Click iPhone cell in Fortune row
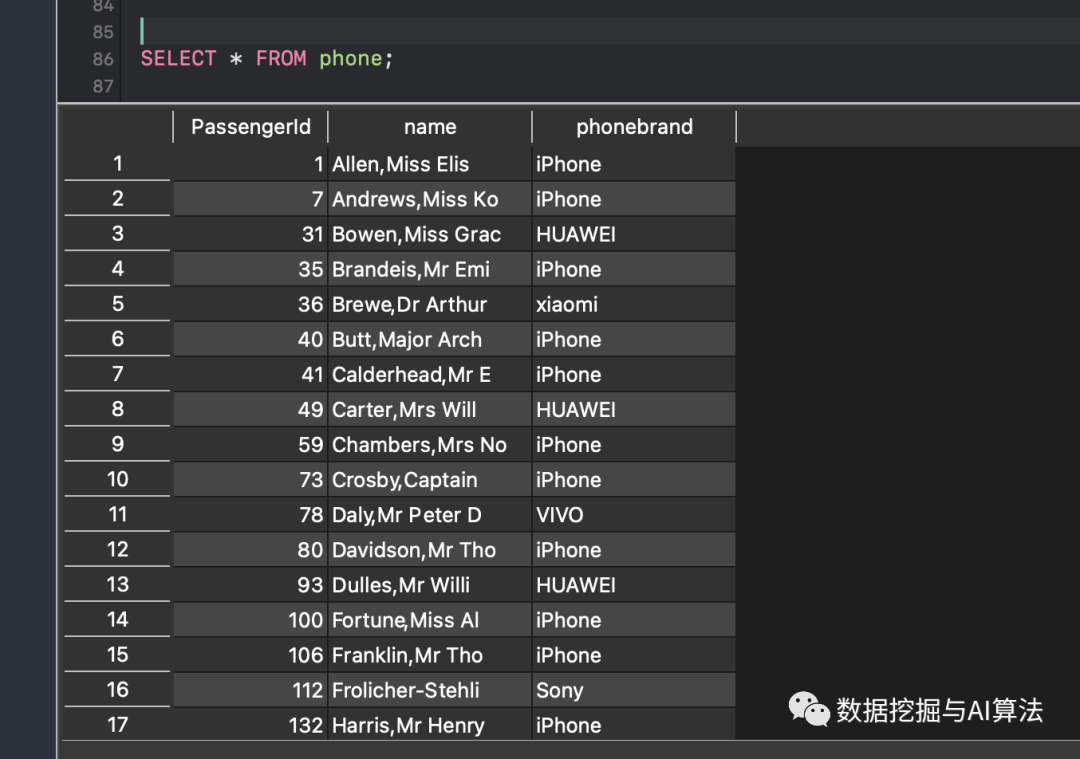1080x759 pixels. pyautogui.click(x=634, y=621)
